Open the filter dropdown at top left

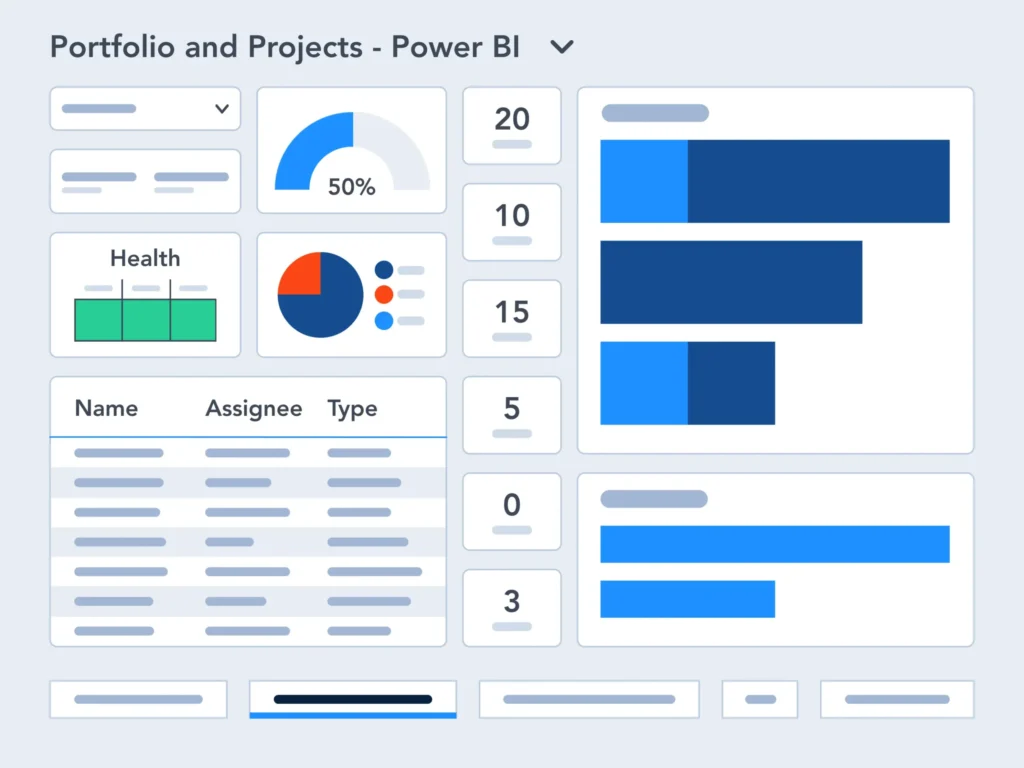click(144, 108)
